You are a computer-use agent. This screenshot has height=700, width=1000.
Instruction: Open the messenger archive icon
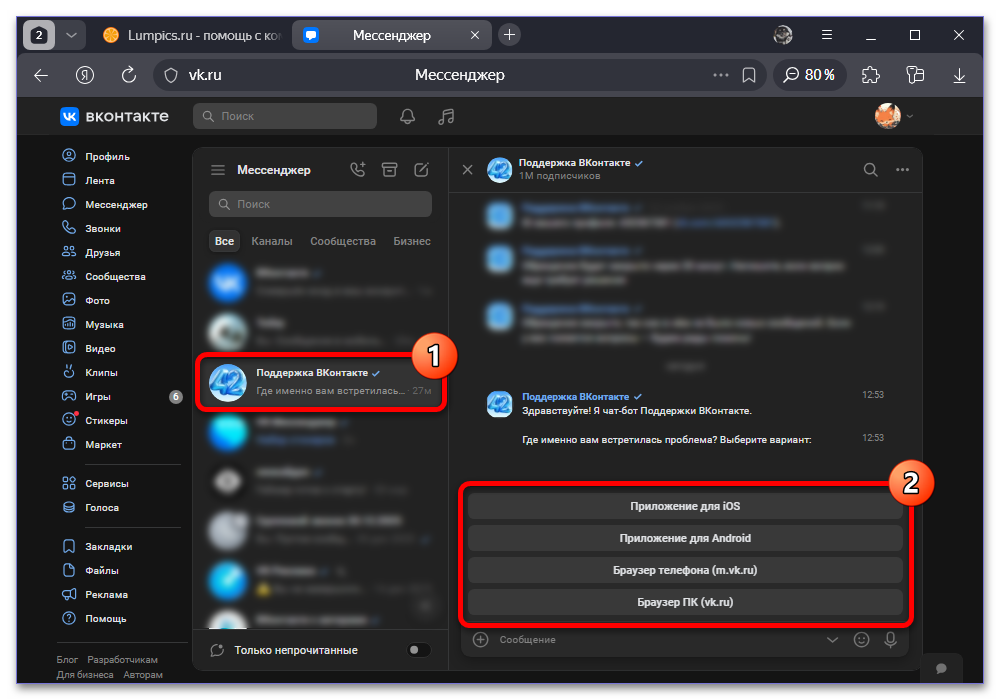coord(390,170)
